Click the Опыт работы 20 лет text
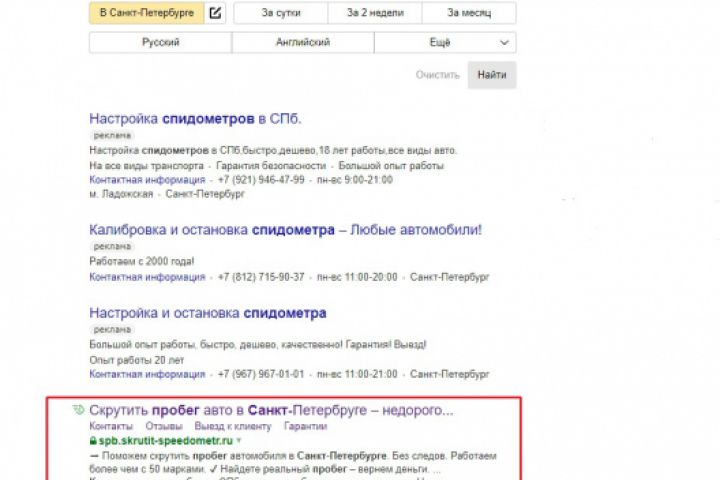 136,360
